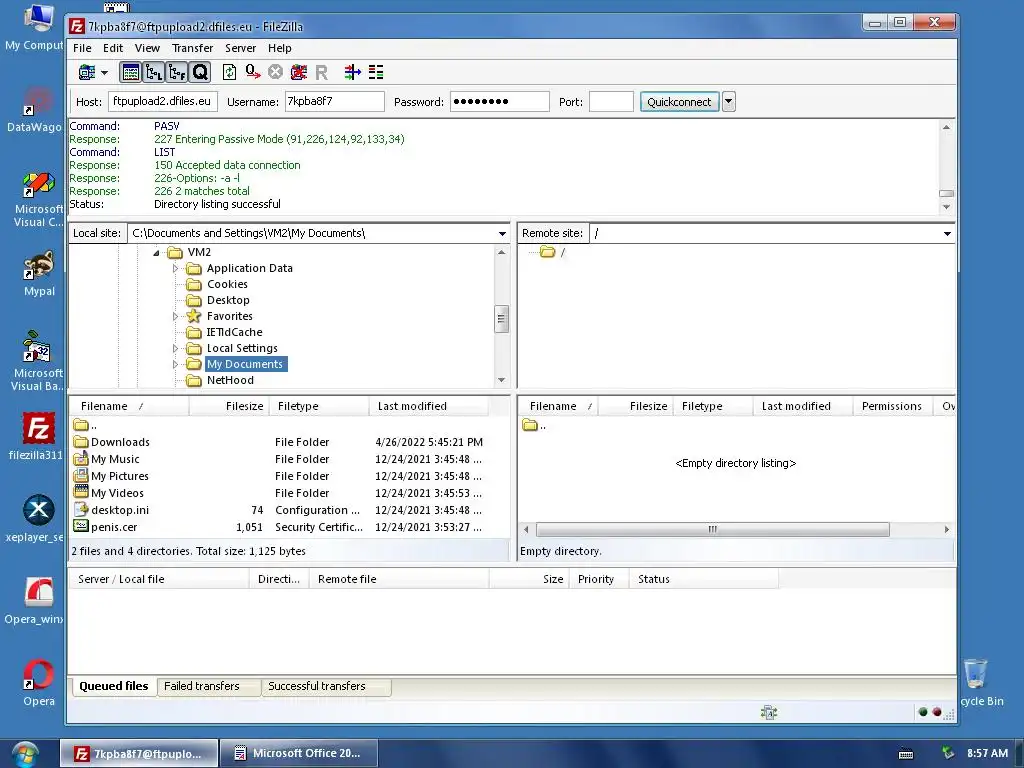The height and width of the screenshot is (768, 1024).
Task: Click the Host input field
Action: pos(163,101)
